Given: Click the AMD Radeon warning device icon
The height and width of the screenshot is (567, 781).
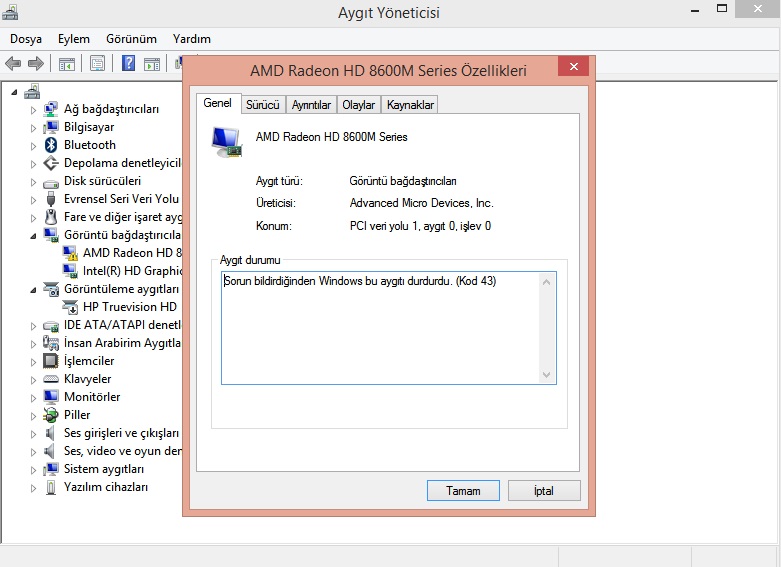Looking at the screenshot, I should click(x=70, y=253).
